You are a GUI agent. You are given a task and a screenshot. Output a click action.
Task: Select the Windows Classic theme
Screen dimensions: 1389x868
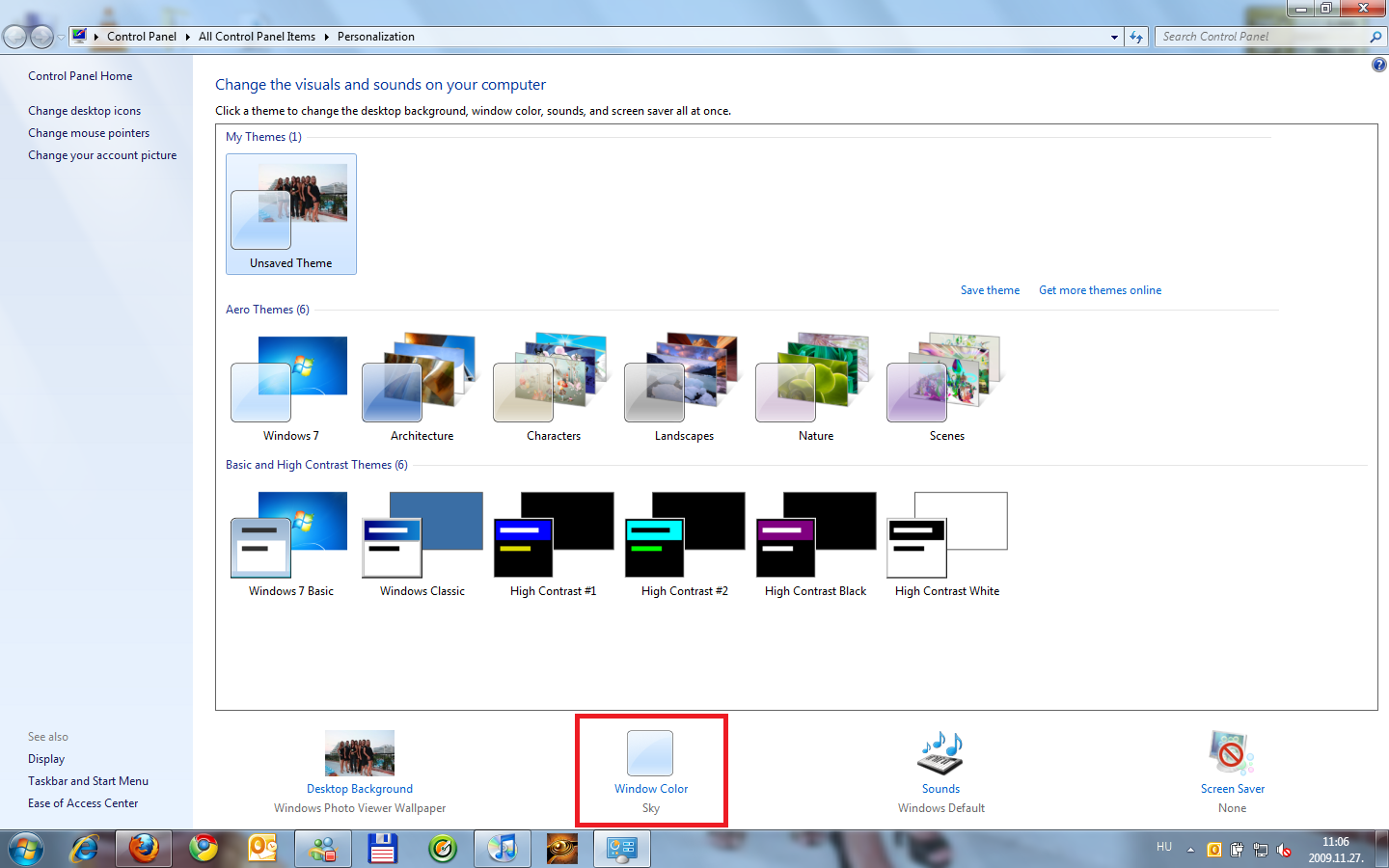pos(422,543)
